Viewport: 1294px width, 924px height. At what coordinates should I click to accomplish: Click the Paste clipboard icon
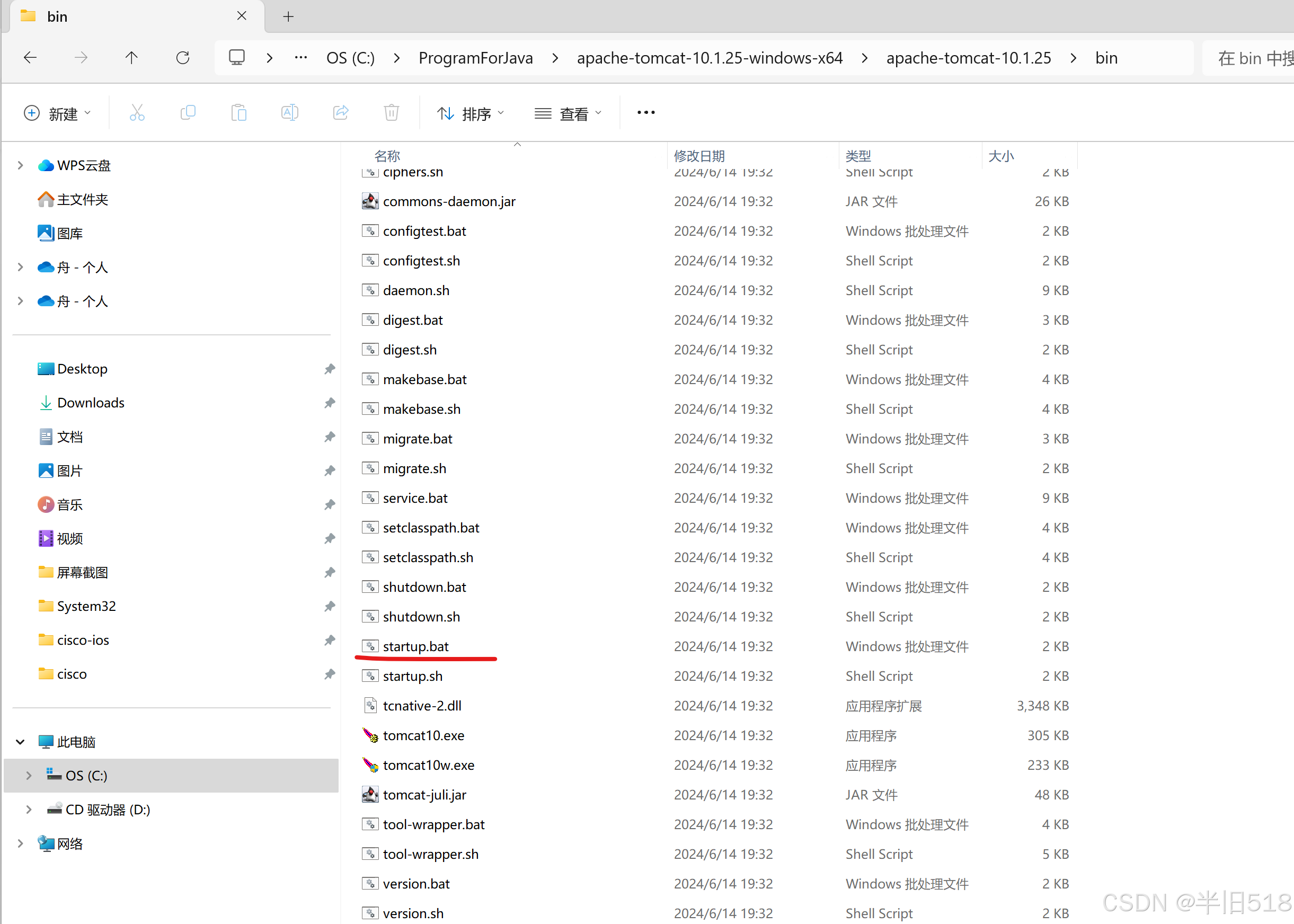238,113
